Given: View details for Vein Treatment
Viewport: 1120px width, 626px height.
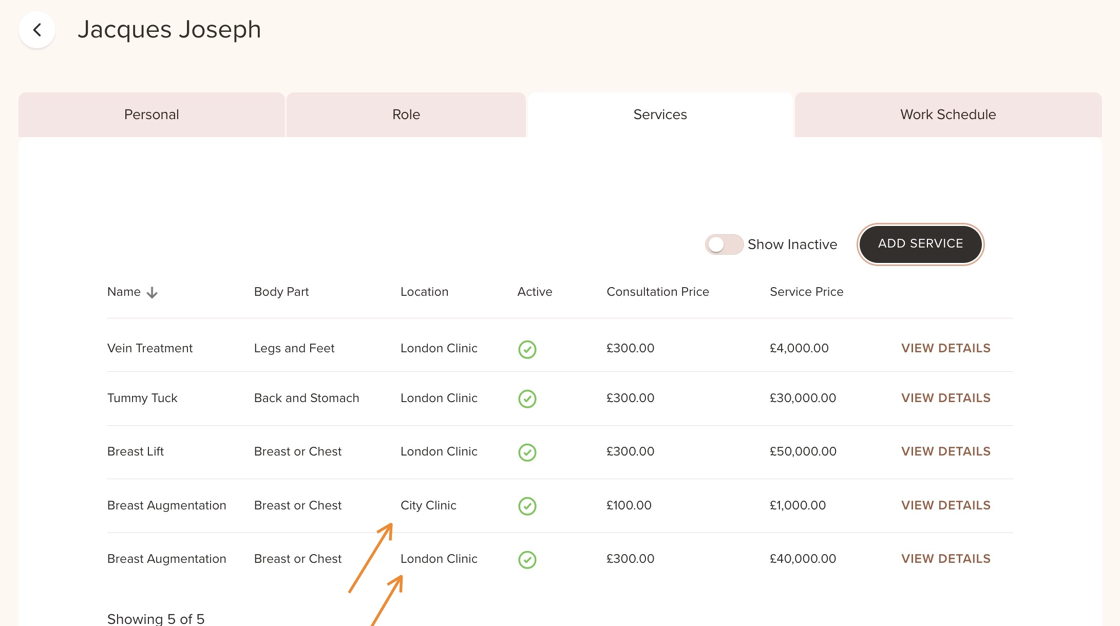Looking at the screenshot, I should click(x=945, y=348).
